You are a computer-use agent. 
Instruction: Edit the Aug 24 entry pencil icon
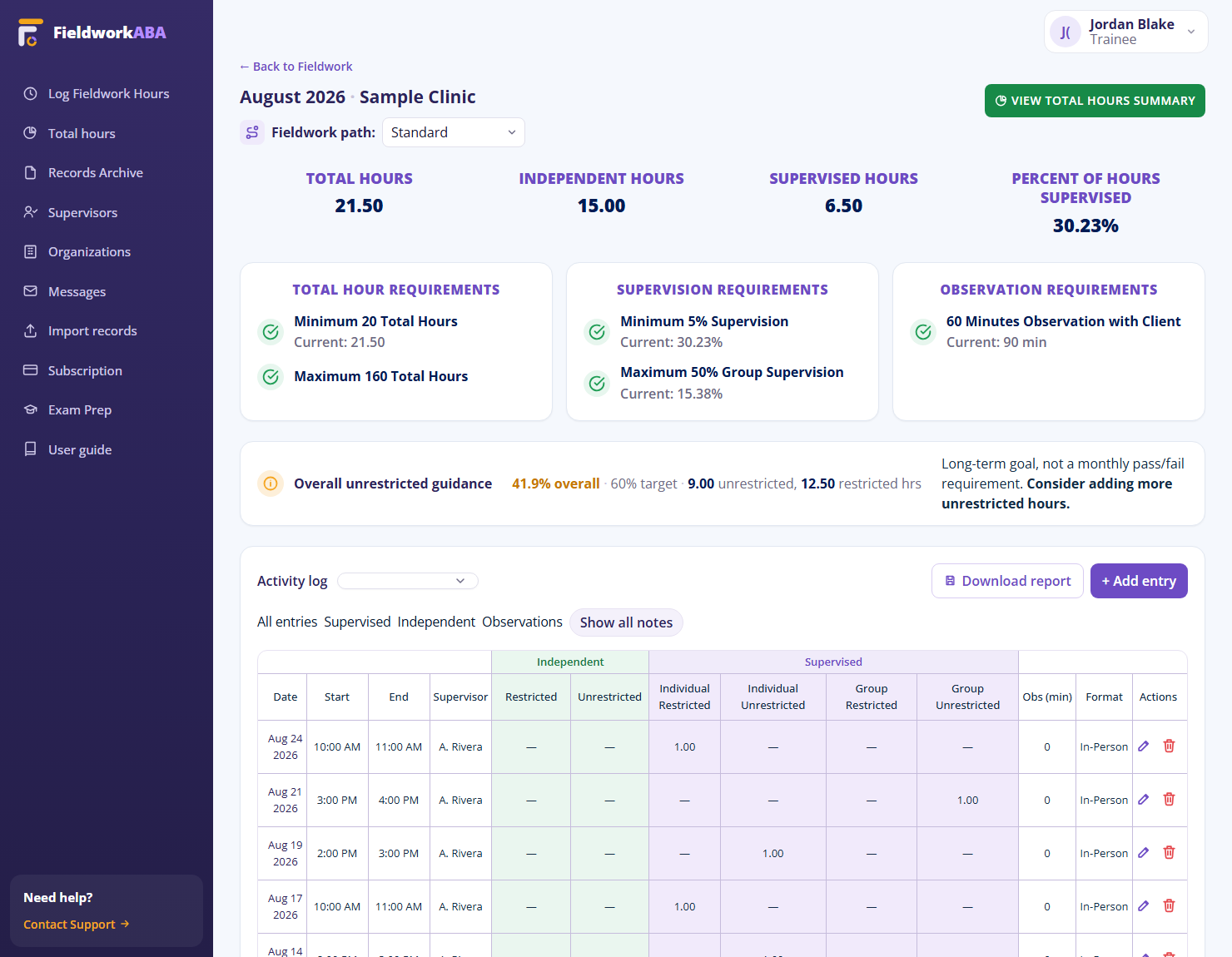pos(1144,746)
